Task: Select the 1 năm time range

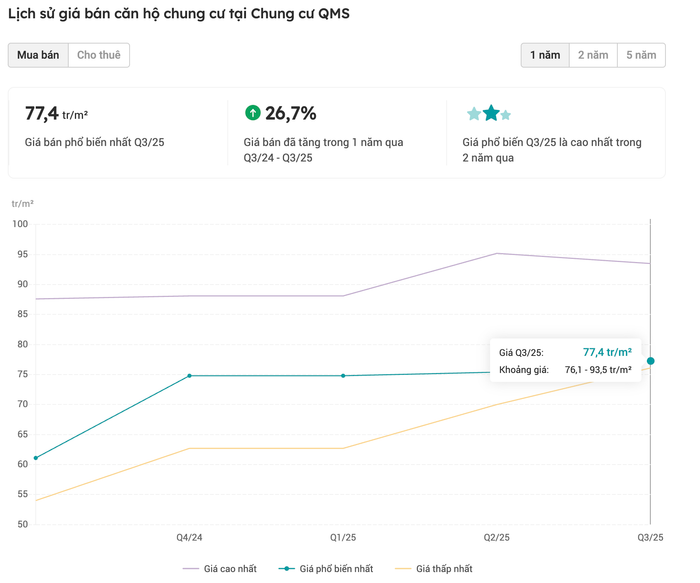Action: click(545, 55)
